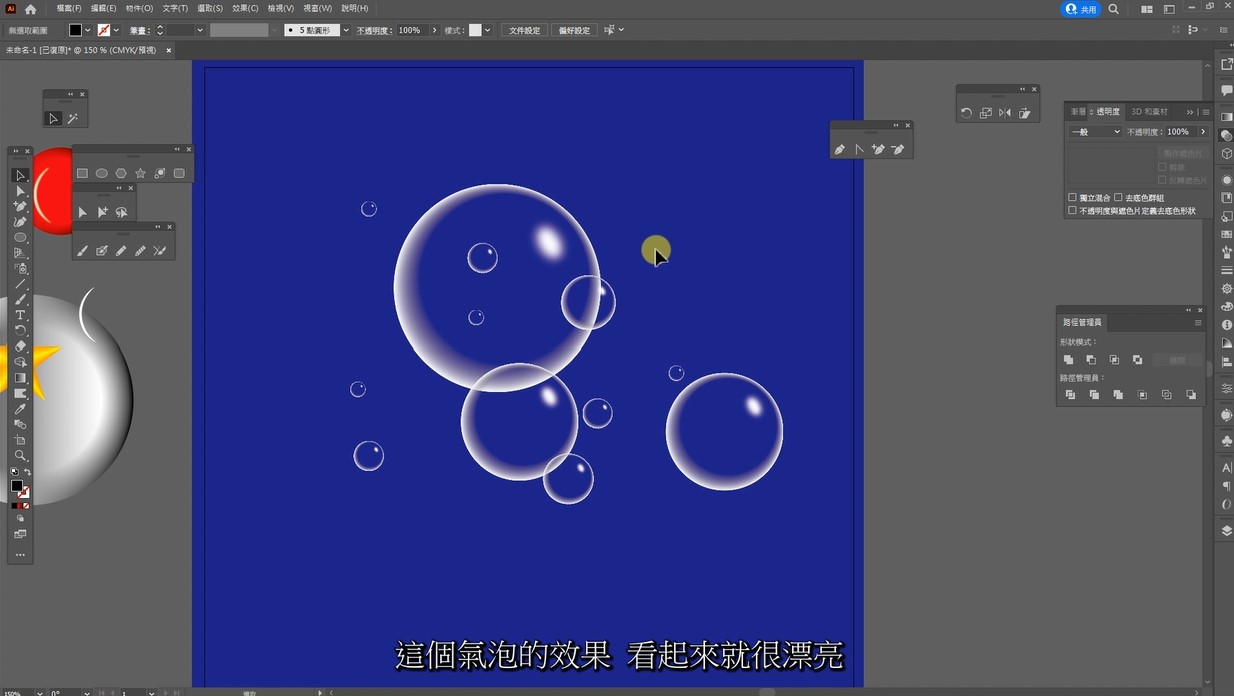Click the 偏好設定 button
Viewport: 1234px width, 696px height.
click(x=574, y=30)
